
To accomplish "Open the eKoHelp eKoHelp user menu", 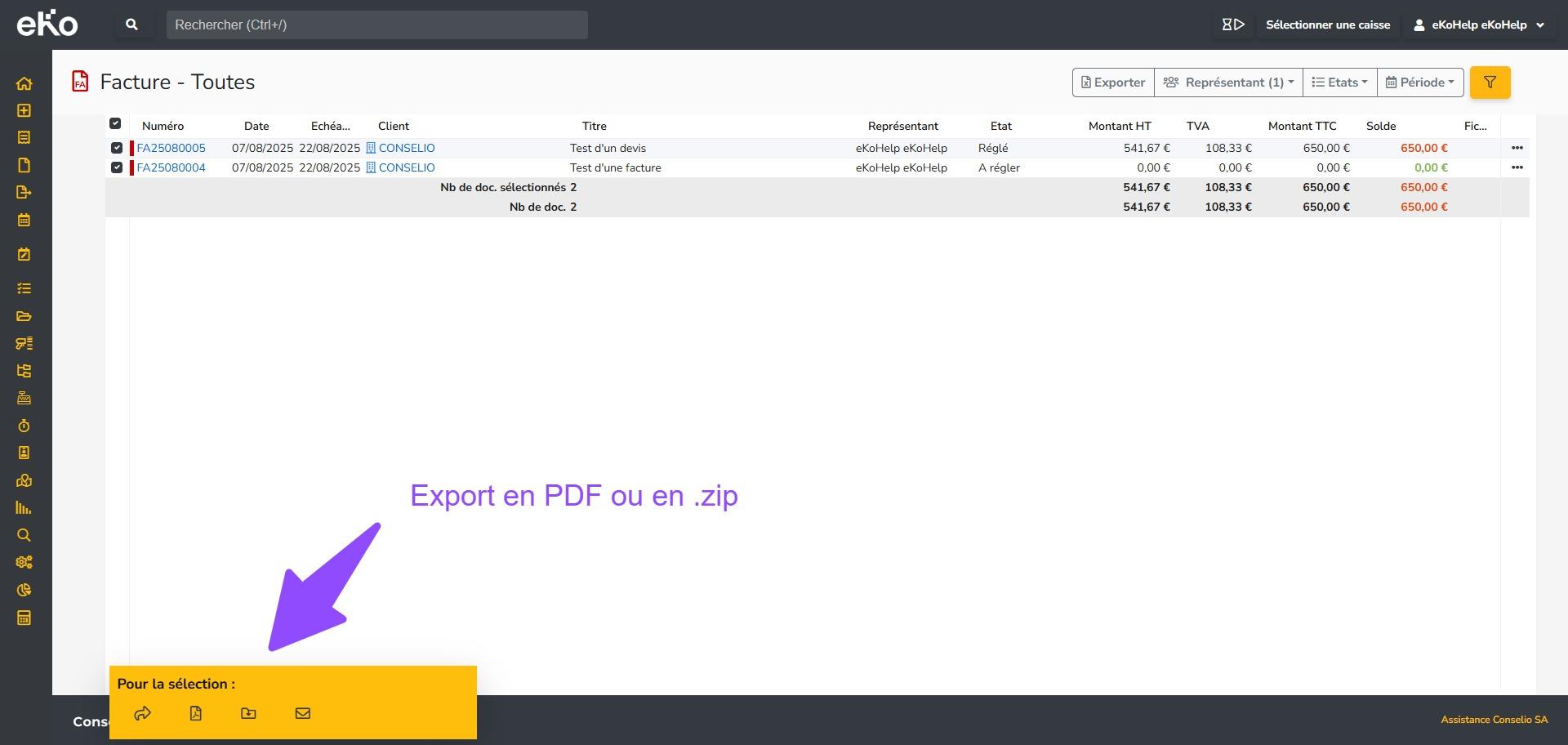I will [x=1478, y=25].
